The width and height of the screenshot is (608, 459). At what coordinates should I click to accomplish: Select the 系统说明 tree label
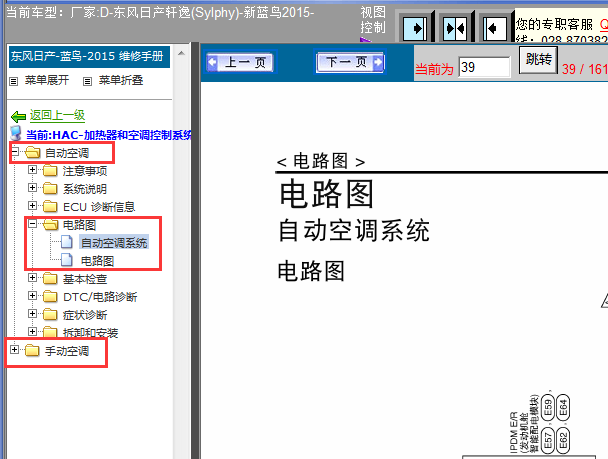(85, 189)
